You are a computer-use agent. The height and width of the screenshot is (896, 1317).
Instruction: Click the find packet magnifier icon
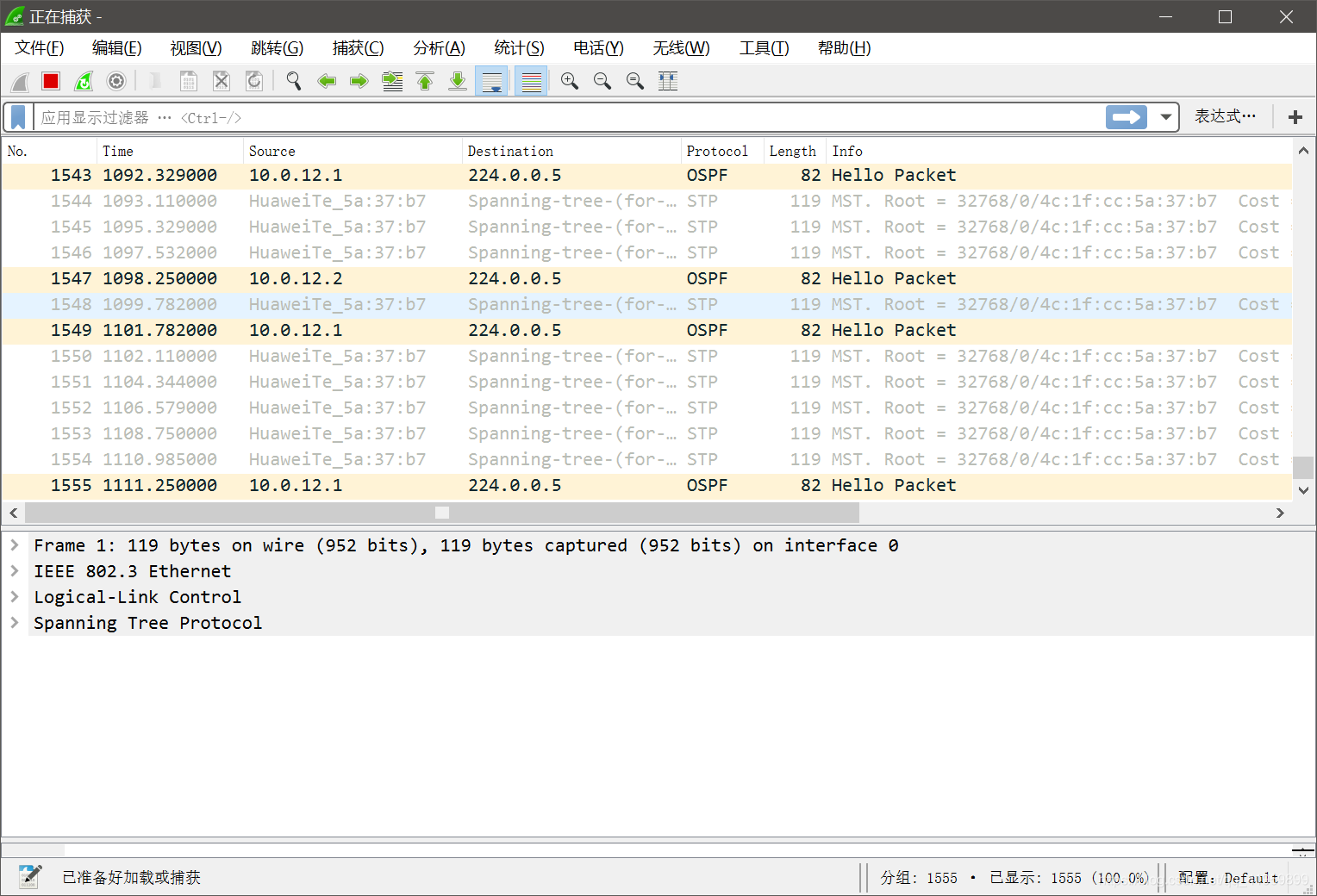(293, 80)
